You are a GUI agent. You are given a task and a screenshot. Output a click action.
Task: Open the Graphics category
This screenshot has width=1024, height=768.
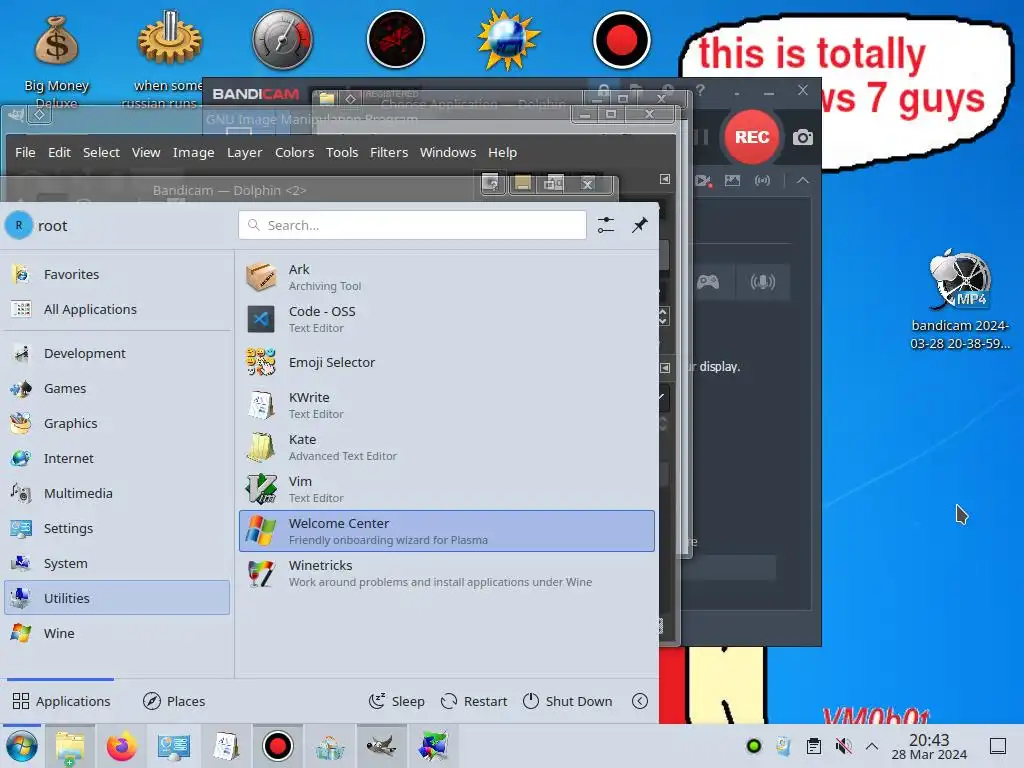(117, 423)
